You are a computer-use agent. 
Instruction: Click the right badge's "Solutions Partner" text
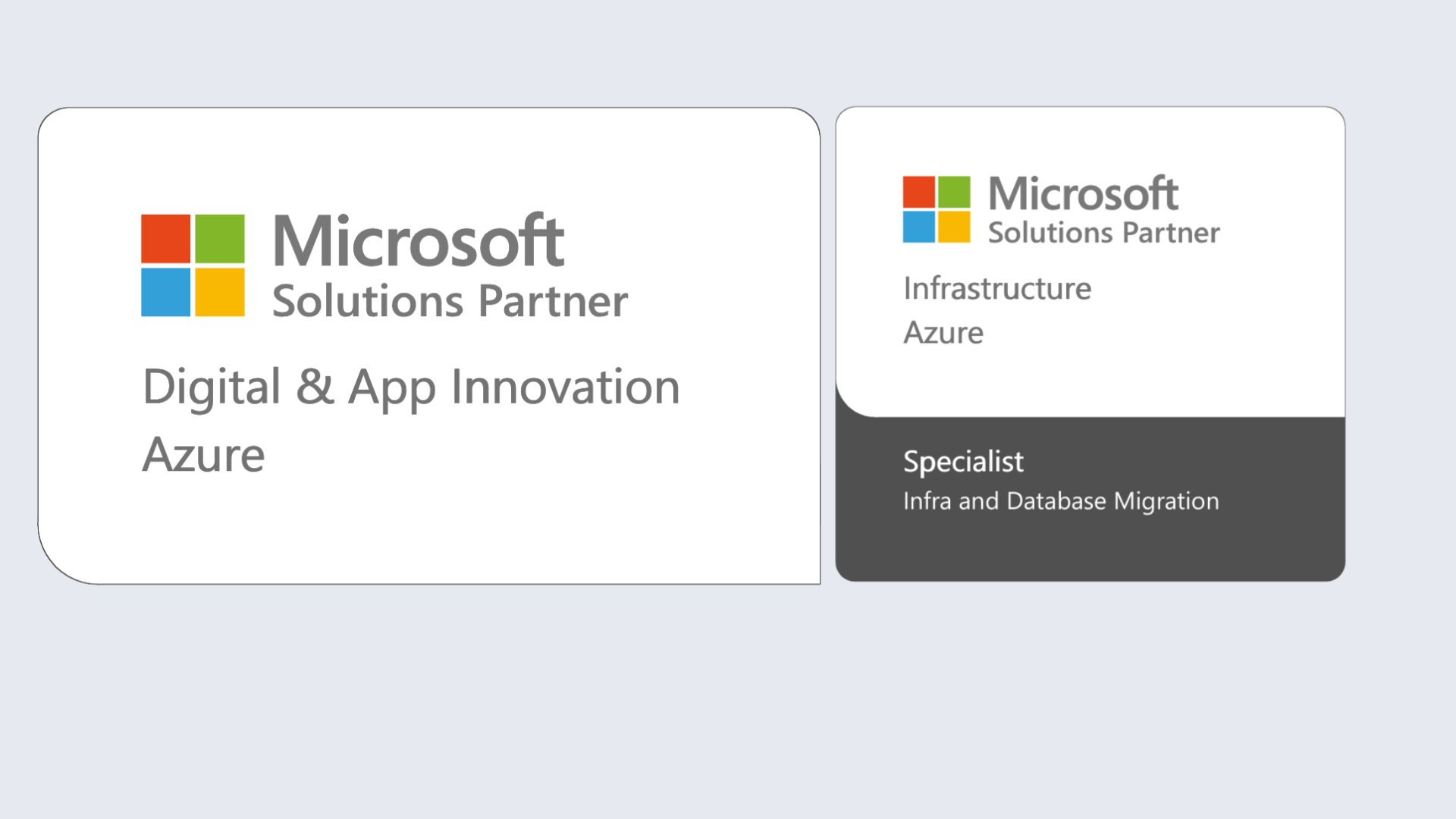click(1103, 233)
